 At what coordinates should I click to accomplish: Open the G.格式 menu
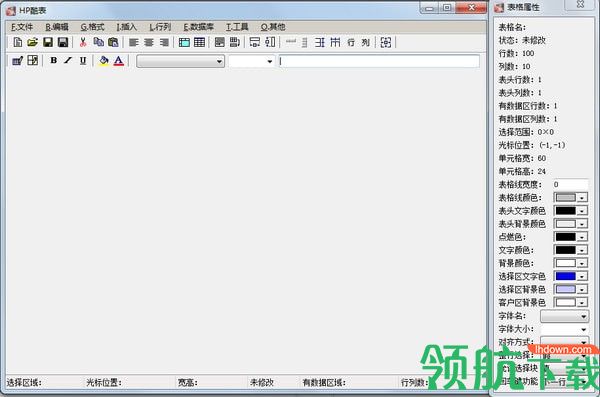click(x=92, y=27)
